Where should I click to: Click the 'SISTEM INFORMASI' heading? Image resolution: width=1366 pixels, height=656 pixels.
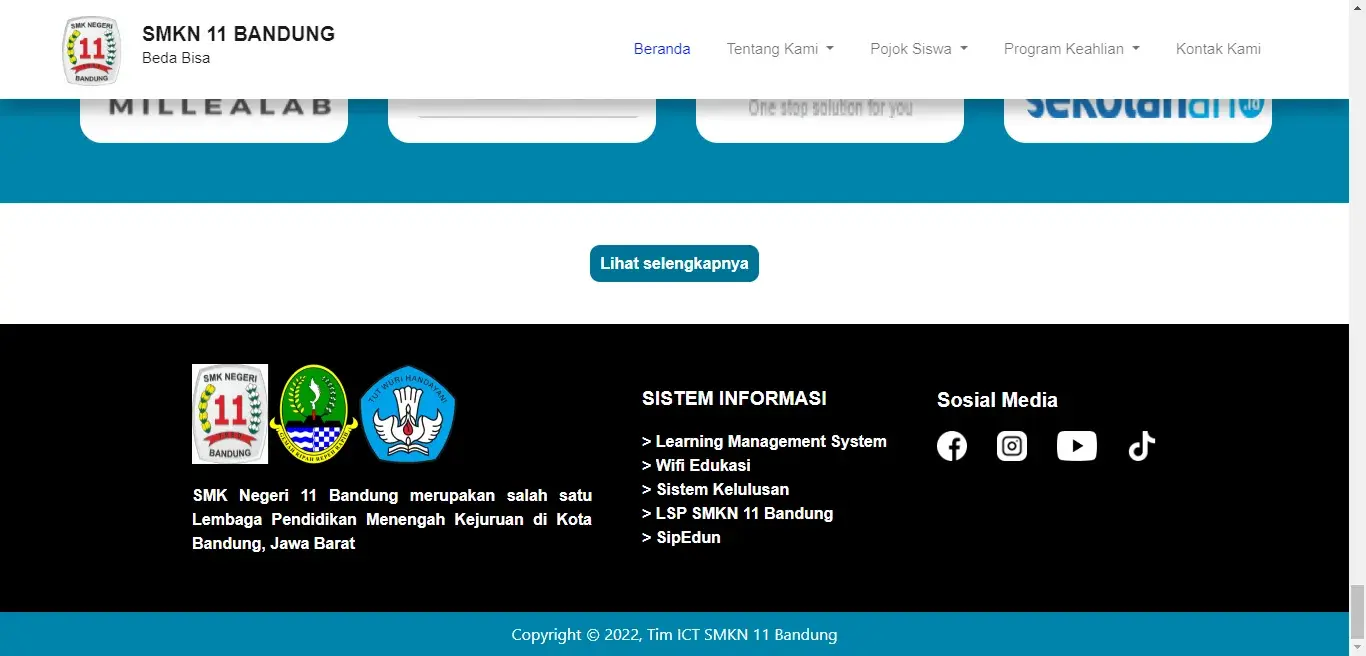point(734,398)
